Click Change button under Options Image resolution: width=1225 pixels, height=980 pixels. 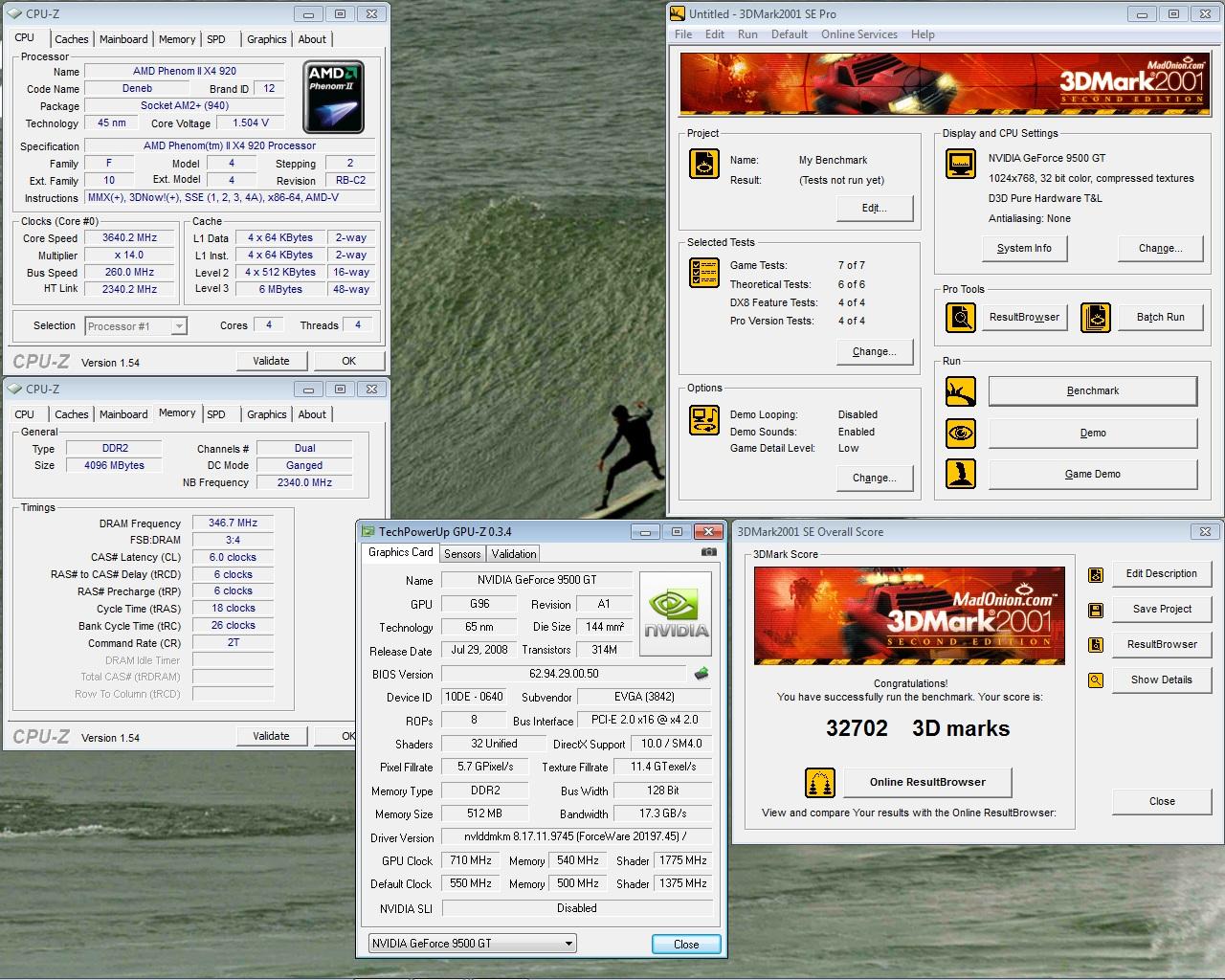tap(874, 478)
